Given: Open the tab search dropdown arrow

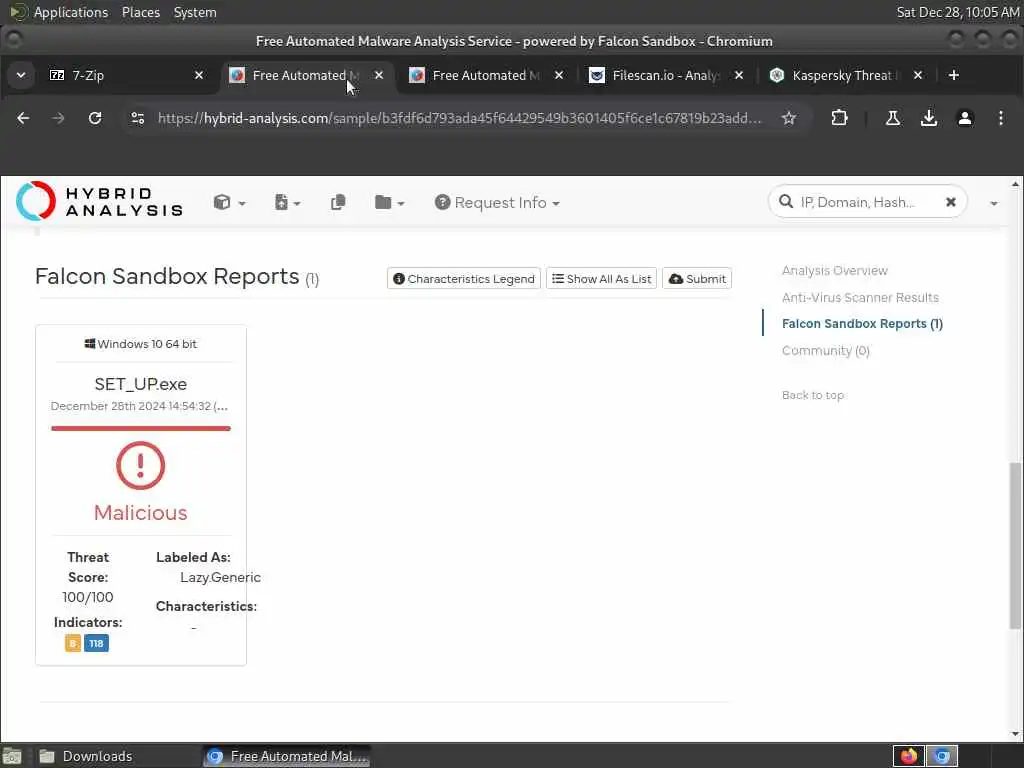Looking at the screenshot, I should point(21,75).
